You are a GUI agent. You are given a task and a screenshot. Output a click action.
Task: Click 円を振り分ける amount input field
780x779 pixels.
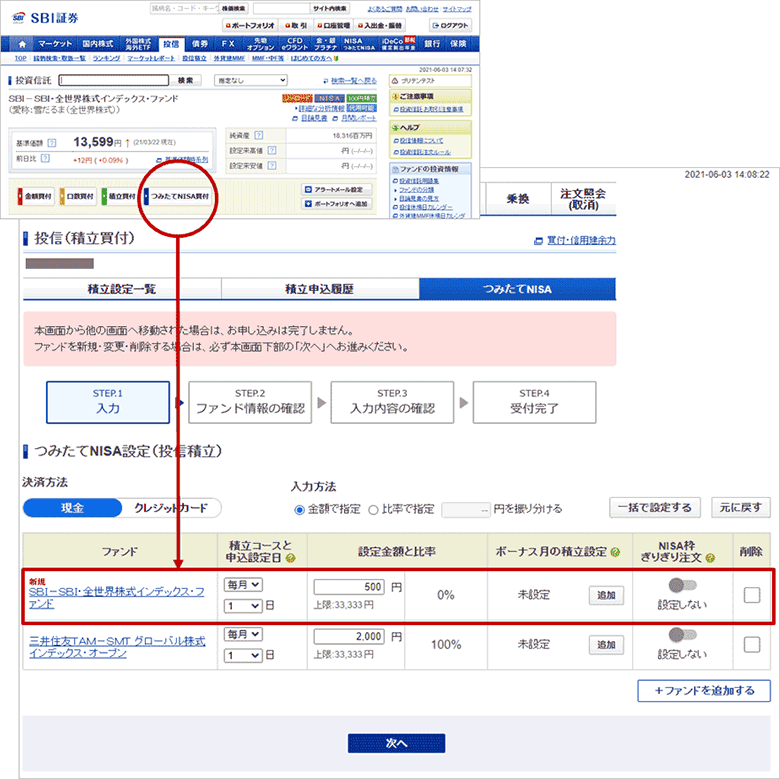[466, 510]
